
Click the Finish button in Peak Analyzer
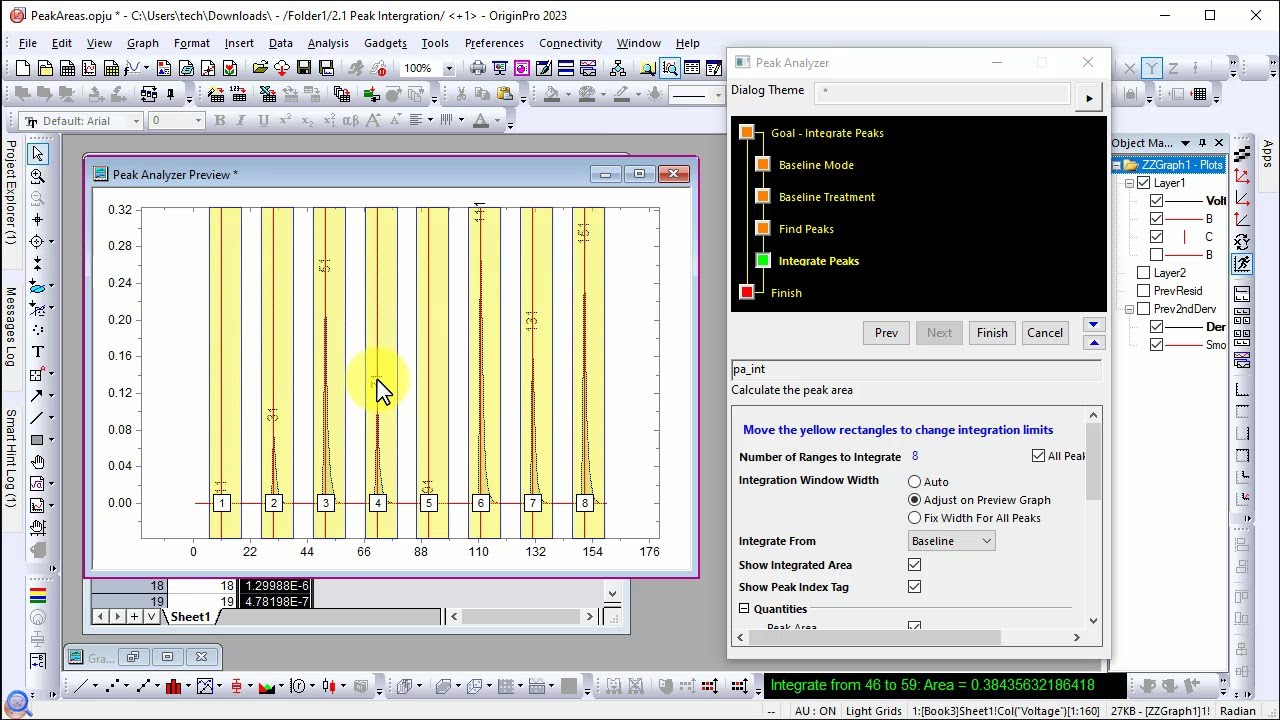tap(992, 333)
